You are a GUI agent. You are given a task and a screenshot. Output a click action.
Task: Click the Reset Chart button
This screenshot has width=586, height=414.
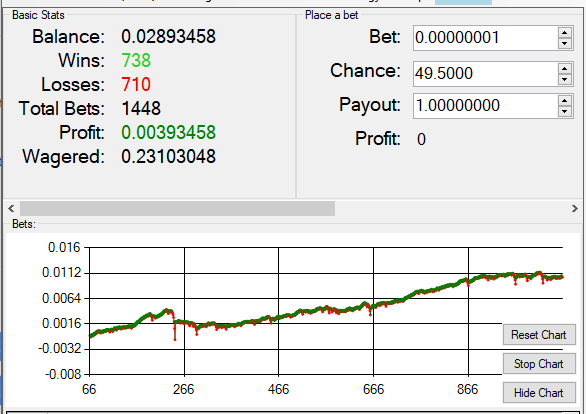[x=539, y=335]
